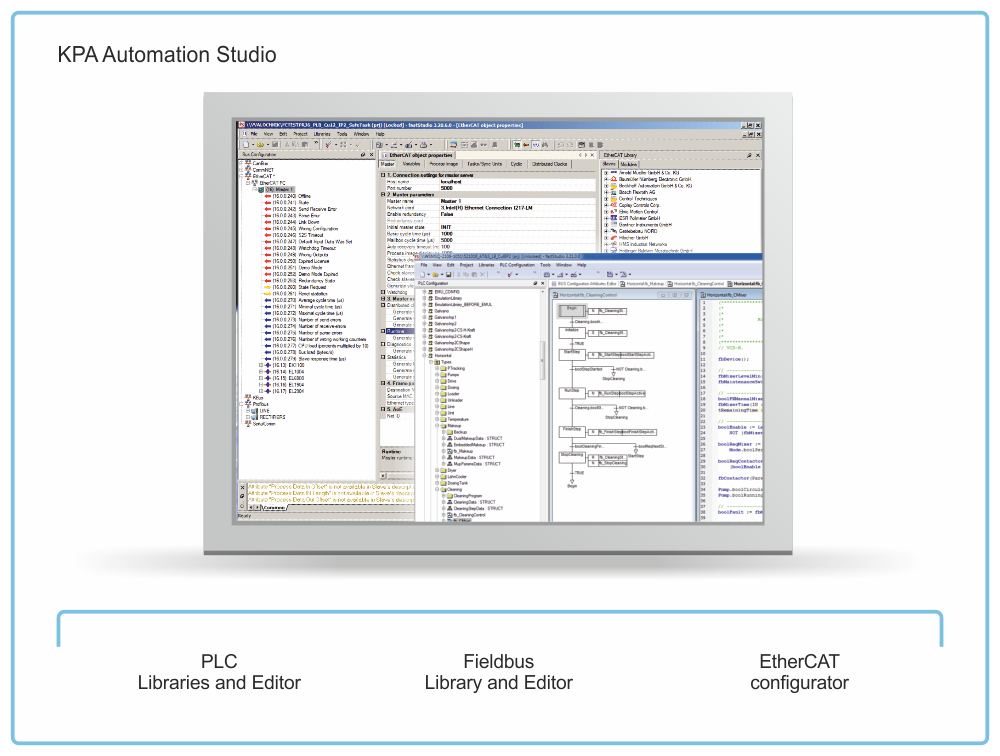Open Tools menu in EtherCAT configurator window
The image size is (1000, 756).
[342, 135]
